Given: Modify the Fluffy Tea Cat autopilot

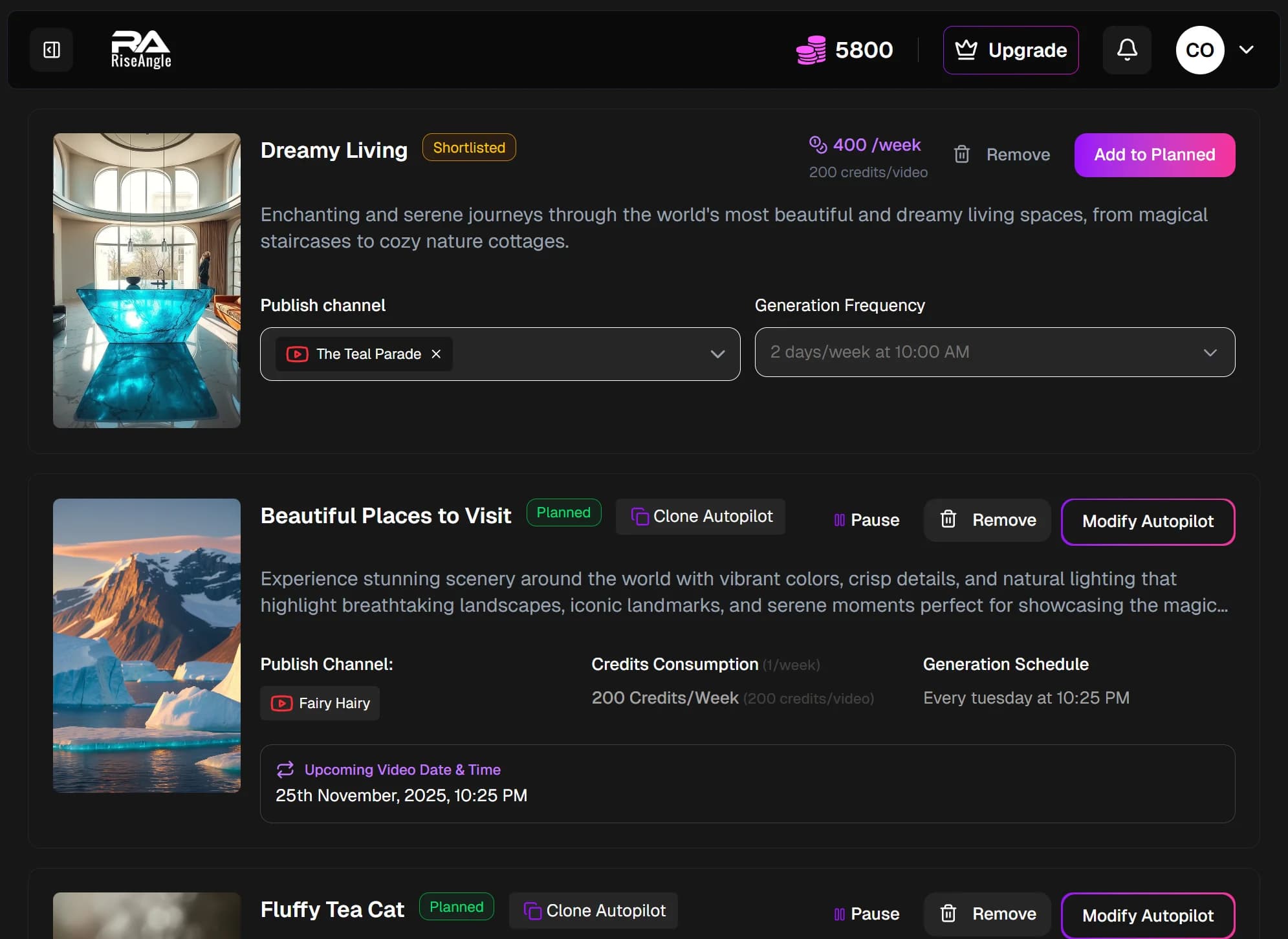Looking at the screenshot, I should [1148, 916].
